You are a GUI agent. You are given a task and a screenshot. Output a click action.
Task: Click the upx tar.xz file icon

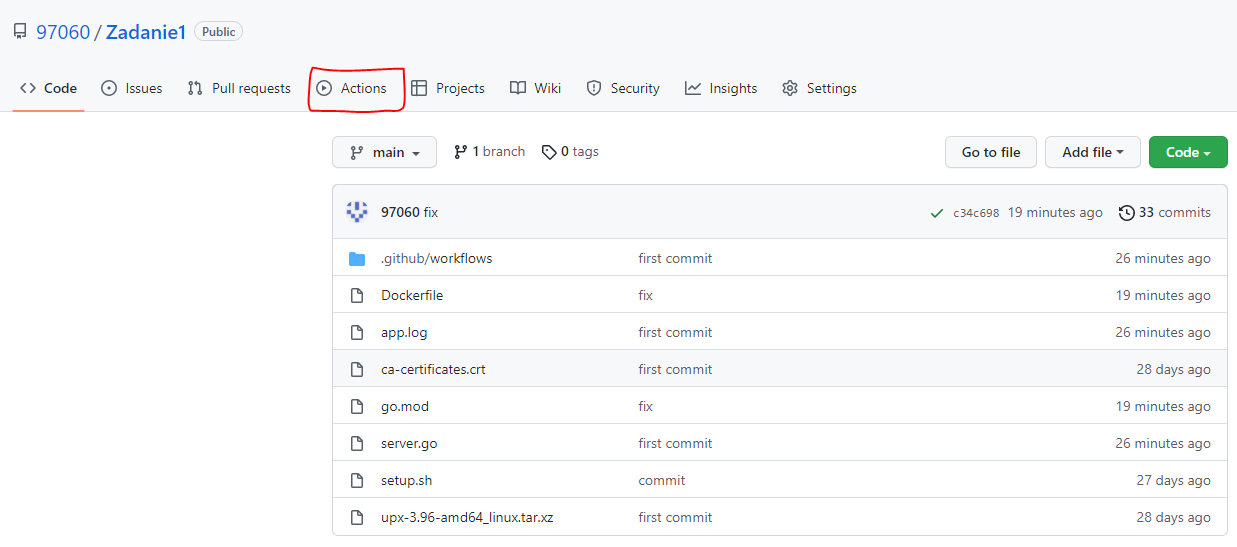point(357,518)
